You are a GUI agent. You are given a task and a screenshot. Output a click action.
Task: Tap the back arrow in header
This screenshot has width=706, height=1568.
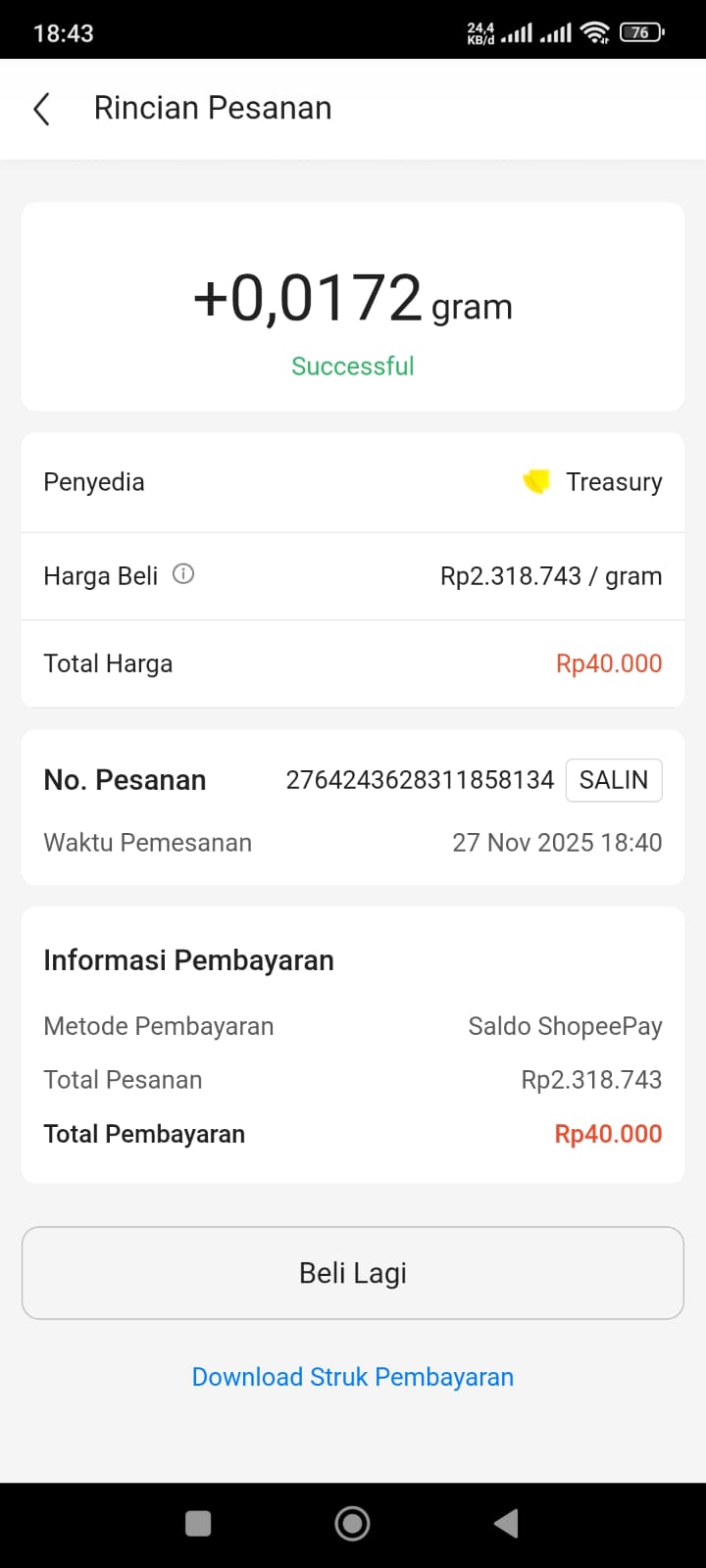(41, 109)
